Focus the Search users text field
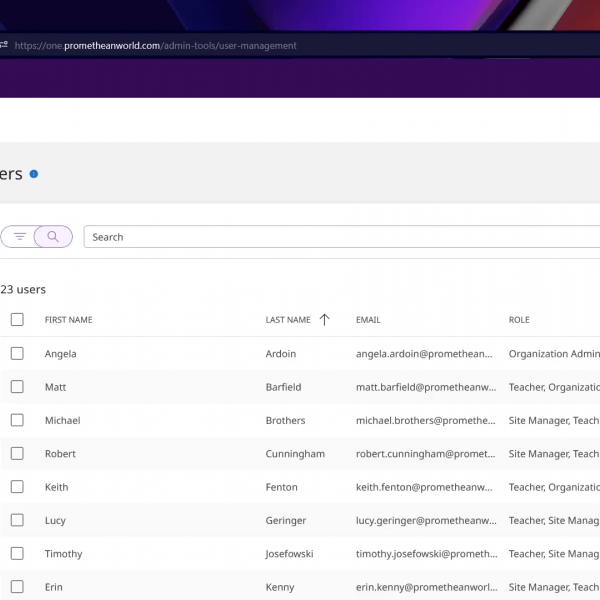 [340, 237]
